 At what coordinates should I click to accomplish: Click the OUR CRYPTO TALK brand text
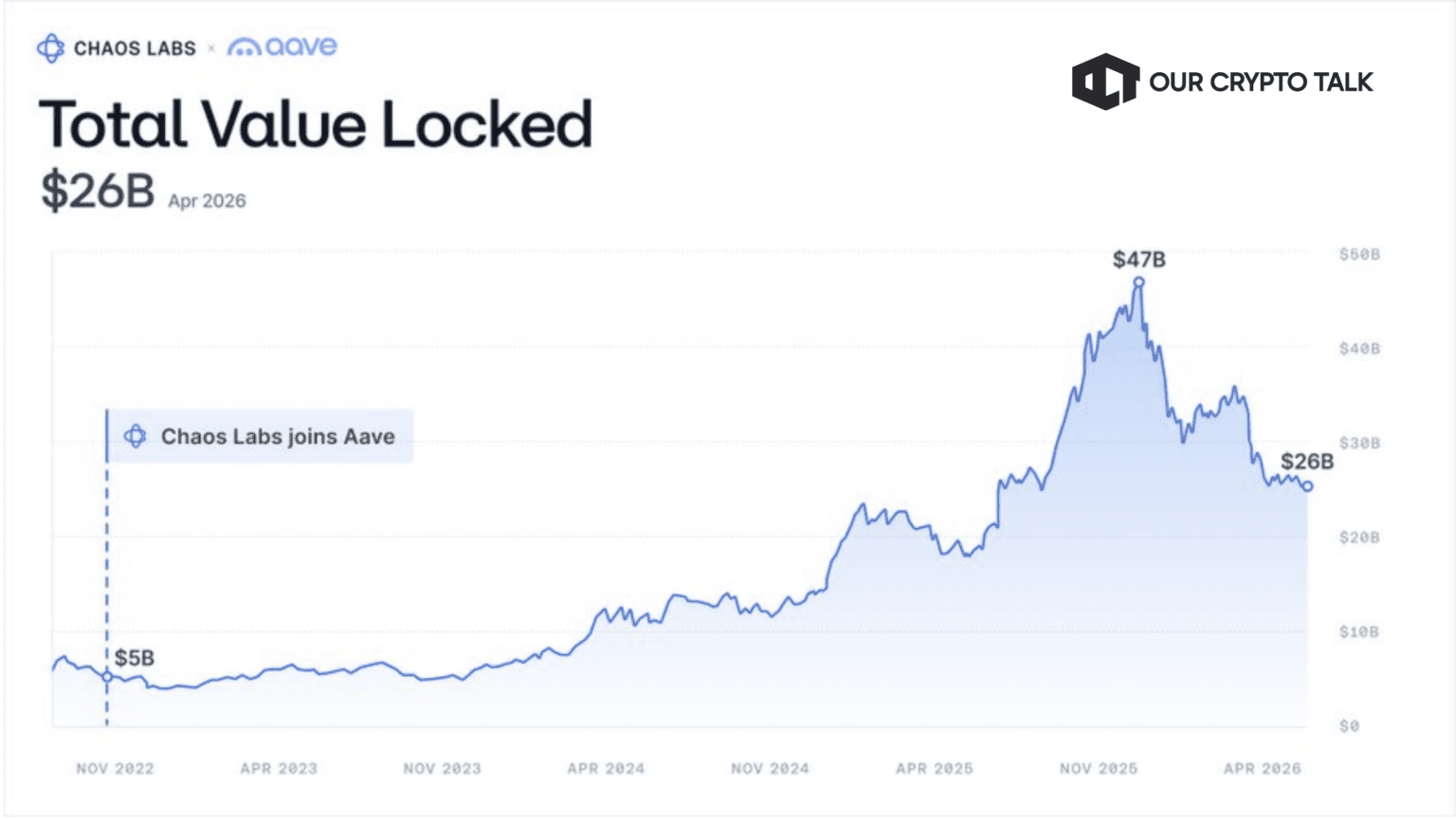pos(1261,82)
